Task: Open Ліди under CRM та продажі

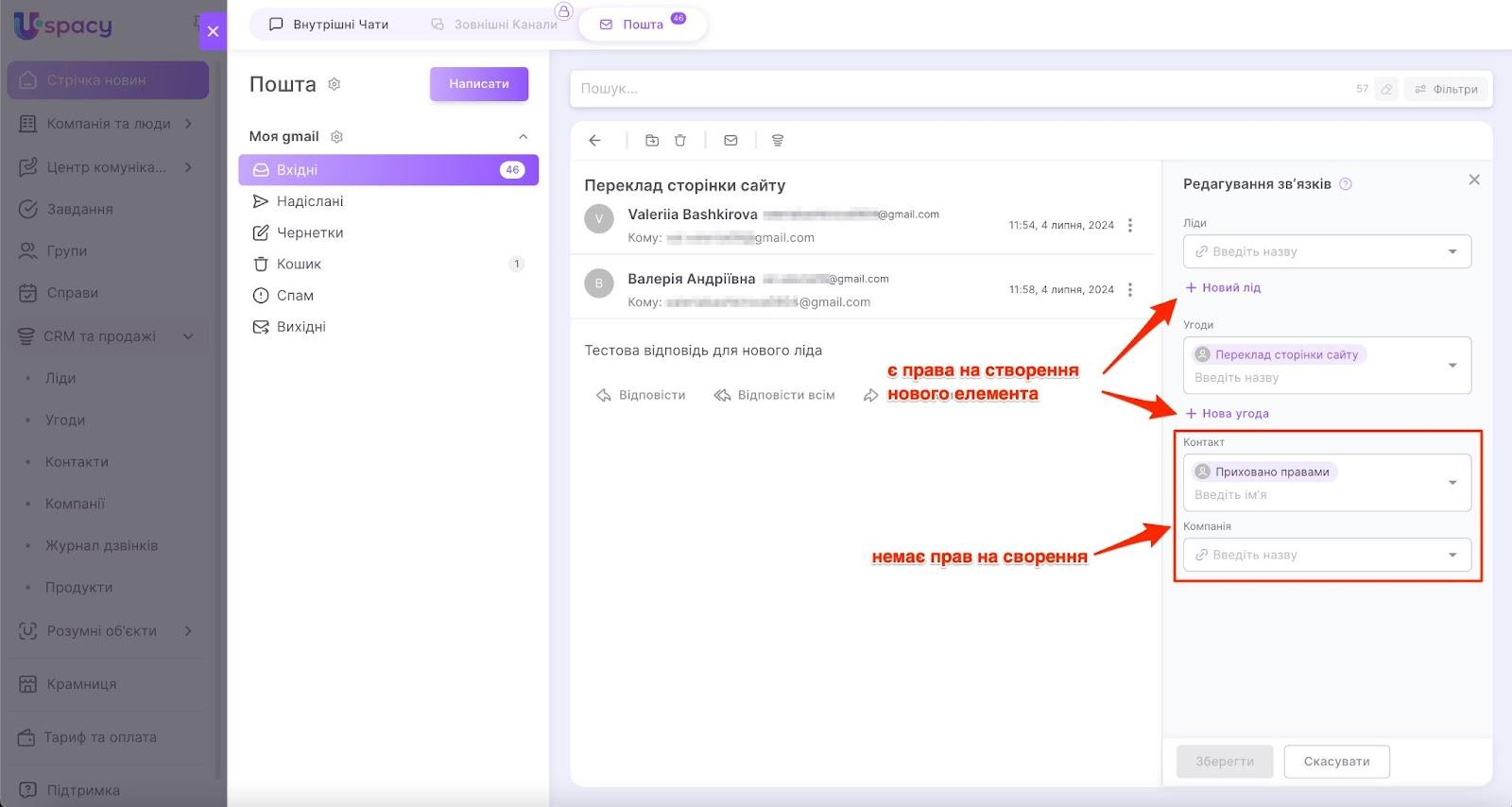Action: (60, 378)
